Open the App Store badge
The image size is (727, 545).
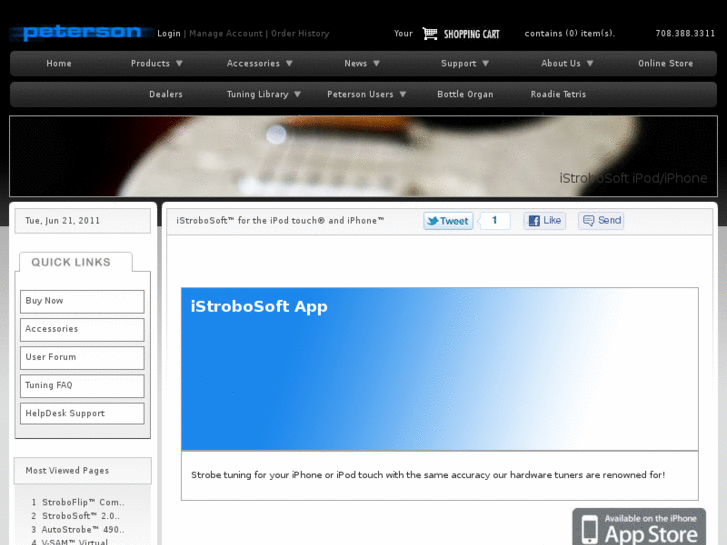pos(639,527)
